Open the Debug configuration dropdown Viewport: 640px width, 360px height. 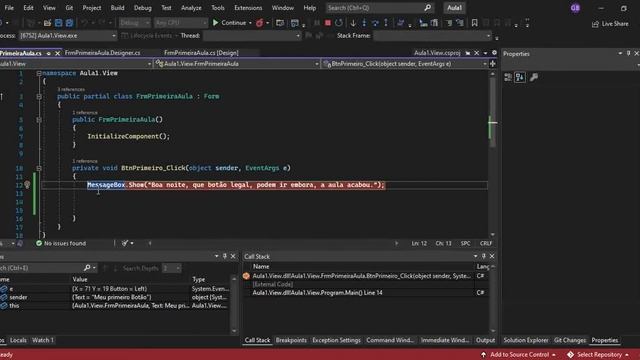click(135, 23)
